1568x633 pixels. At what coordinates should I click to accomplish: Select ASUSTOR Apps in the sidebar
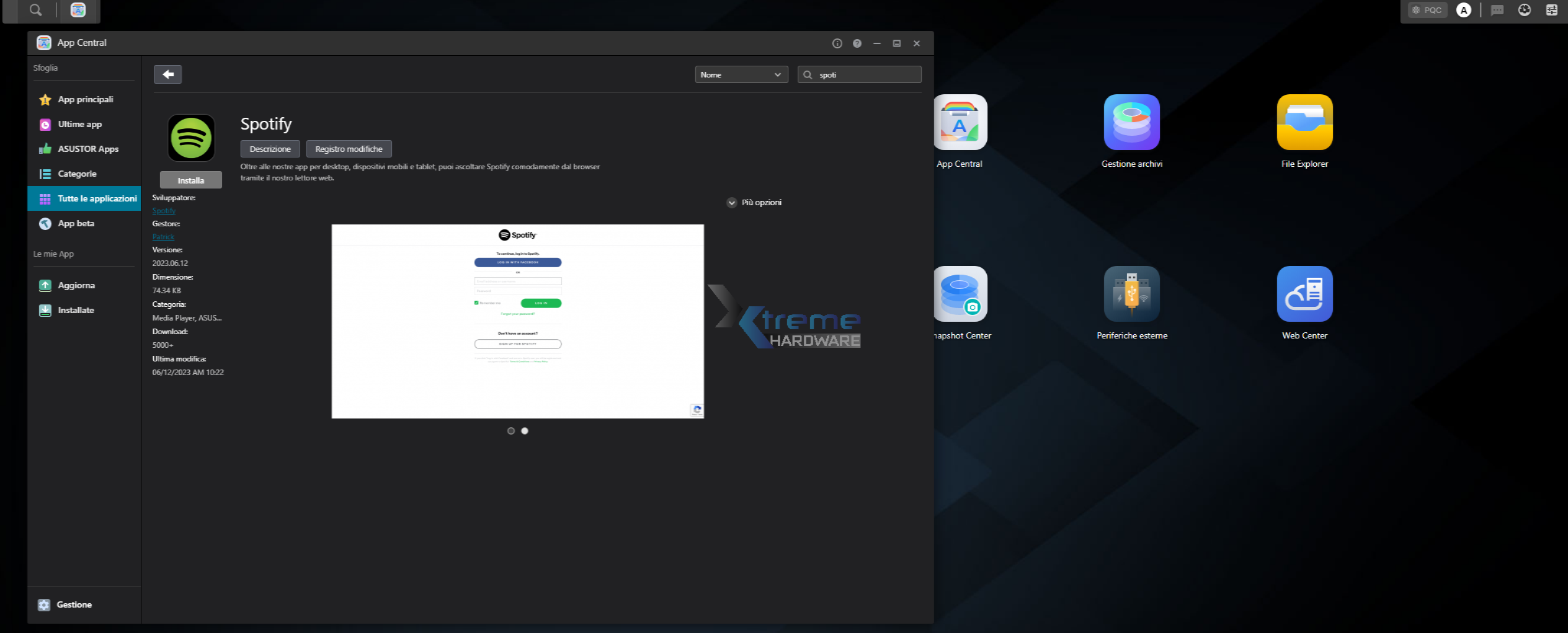84,149
